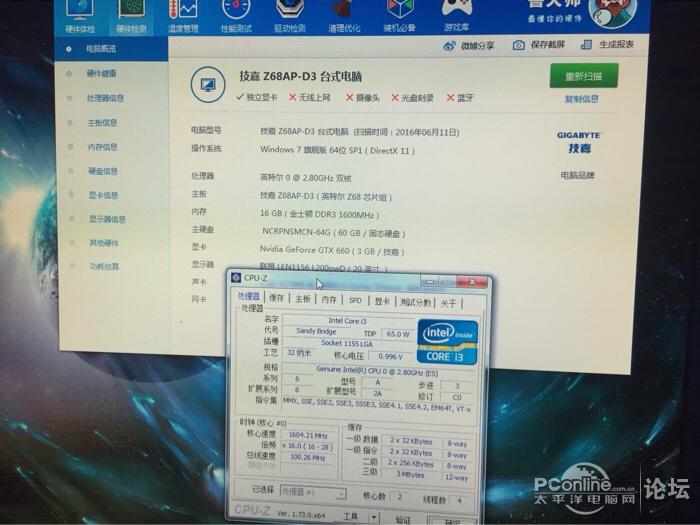
Task: Open 驱动检测 toolbar icon
Action: point(290,17)
